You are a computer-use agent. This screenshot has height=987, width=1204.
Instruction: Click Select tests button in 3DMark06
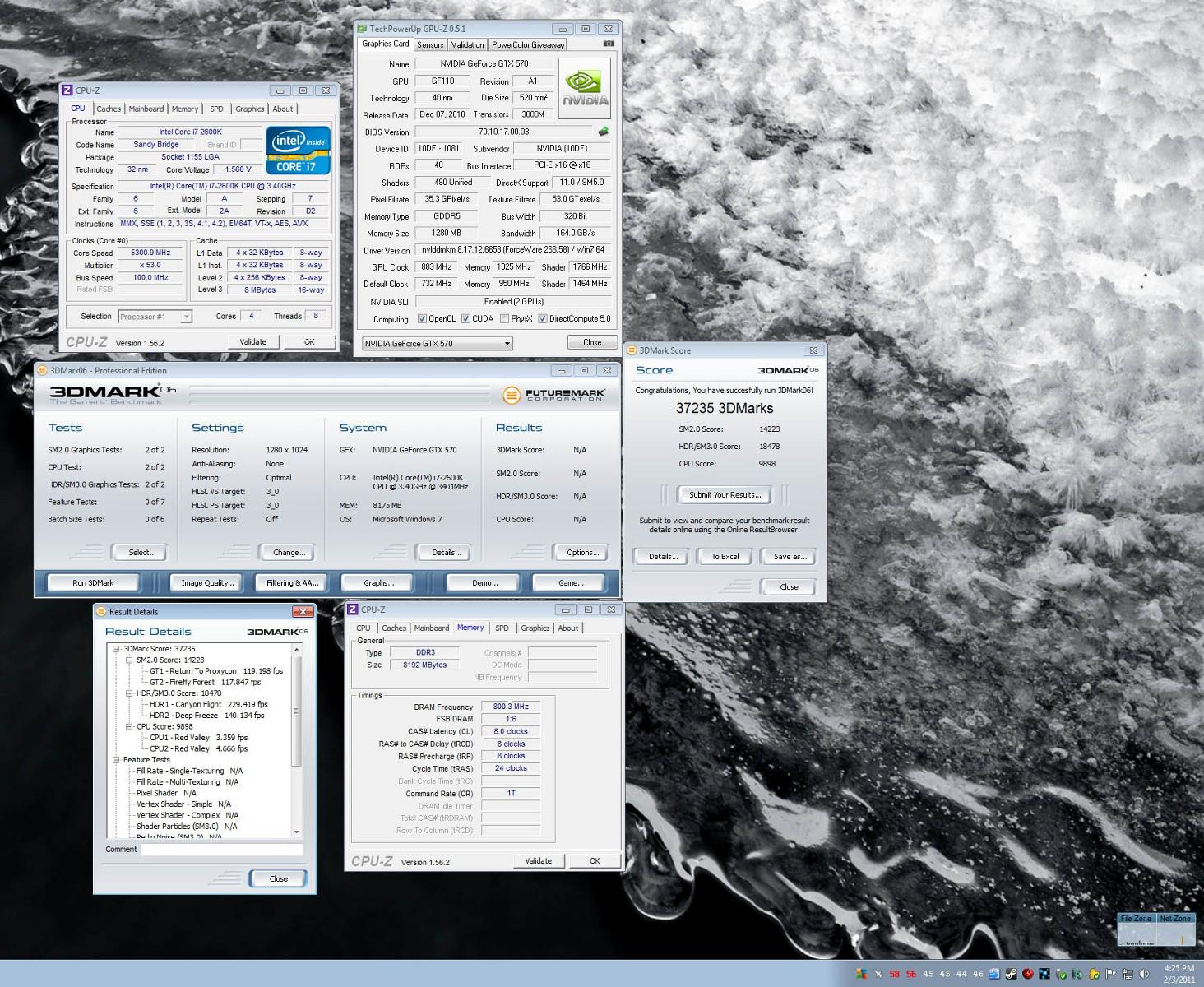click(141, 552)
